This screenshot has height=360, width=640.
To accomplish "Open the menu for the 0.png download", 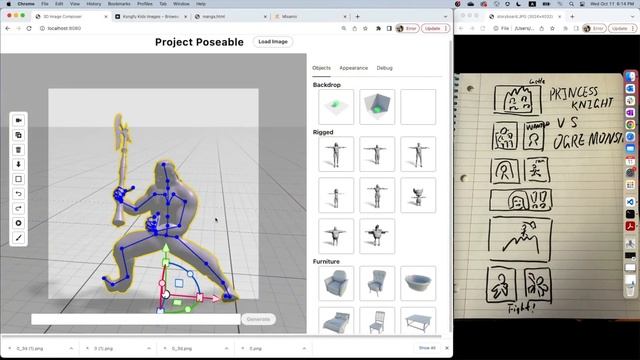I will tap(304, 349).
